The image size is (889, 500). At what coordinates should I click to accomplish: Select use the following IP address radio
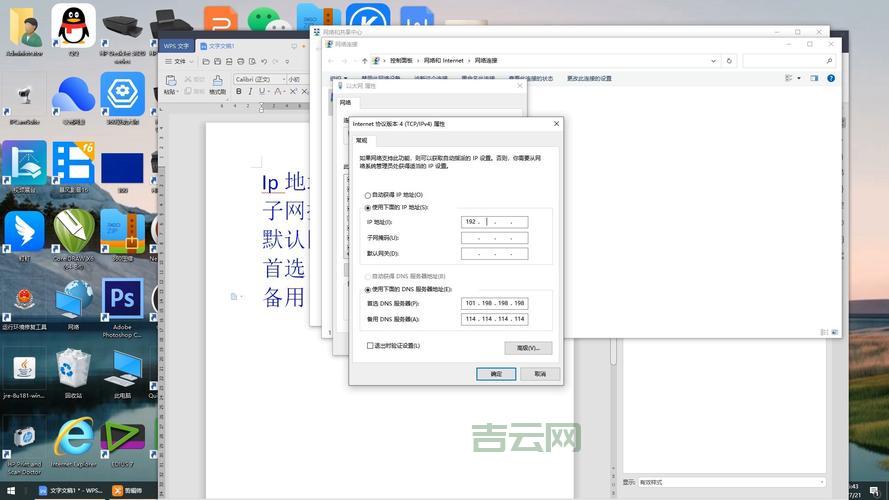[x=368, y=208]
